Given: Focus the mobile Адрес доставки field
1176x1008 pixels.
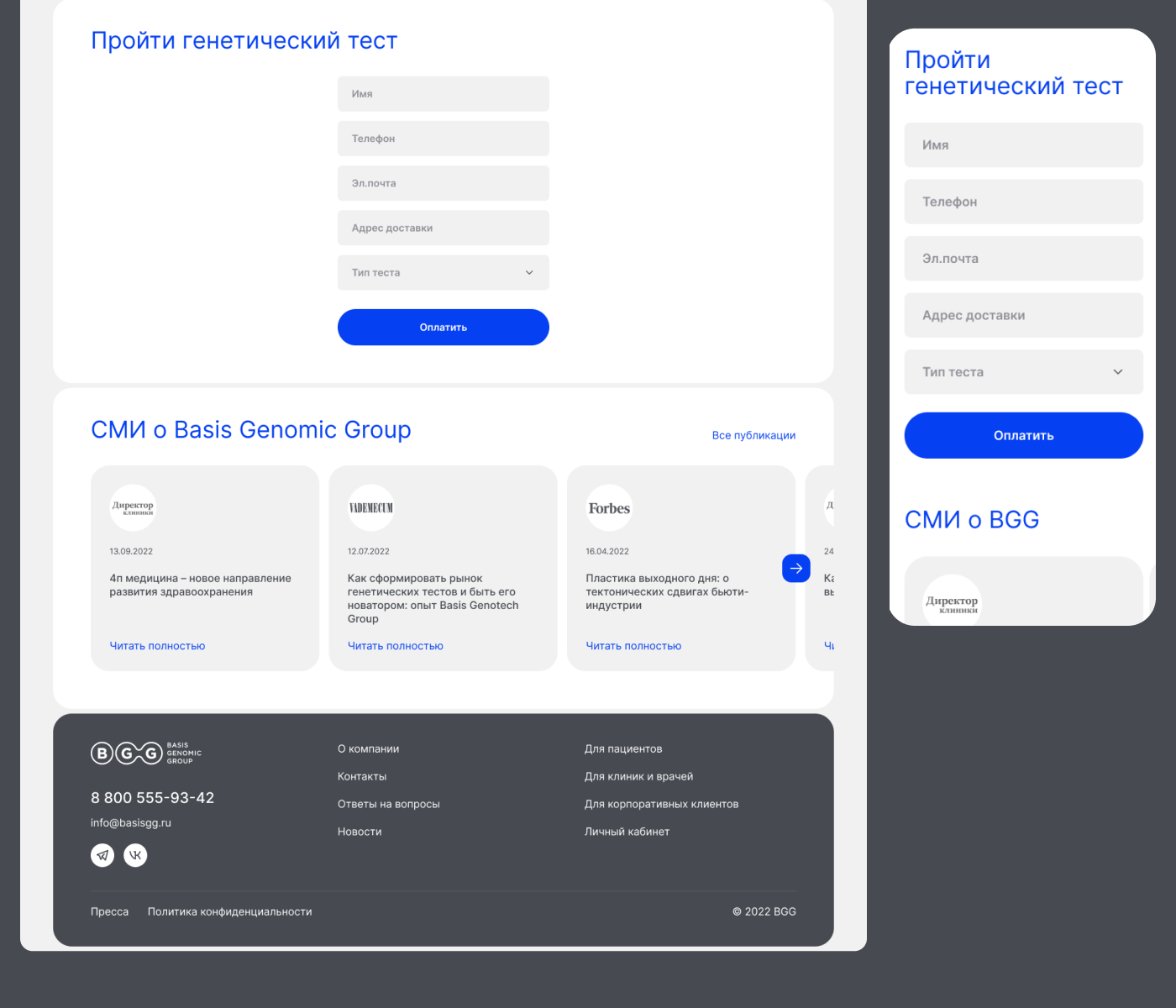Looking at the screenshot, I should 1024,315.
